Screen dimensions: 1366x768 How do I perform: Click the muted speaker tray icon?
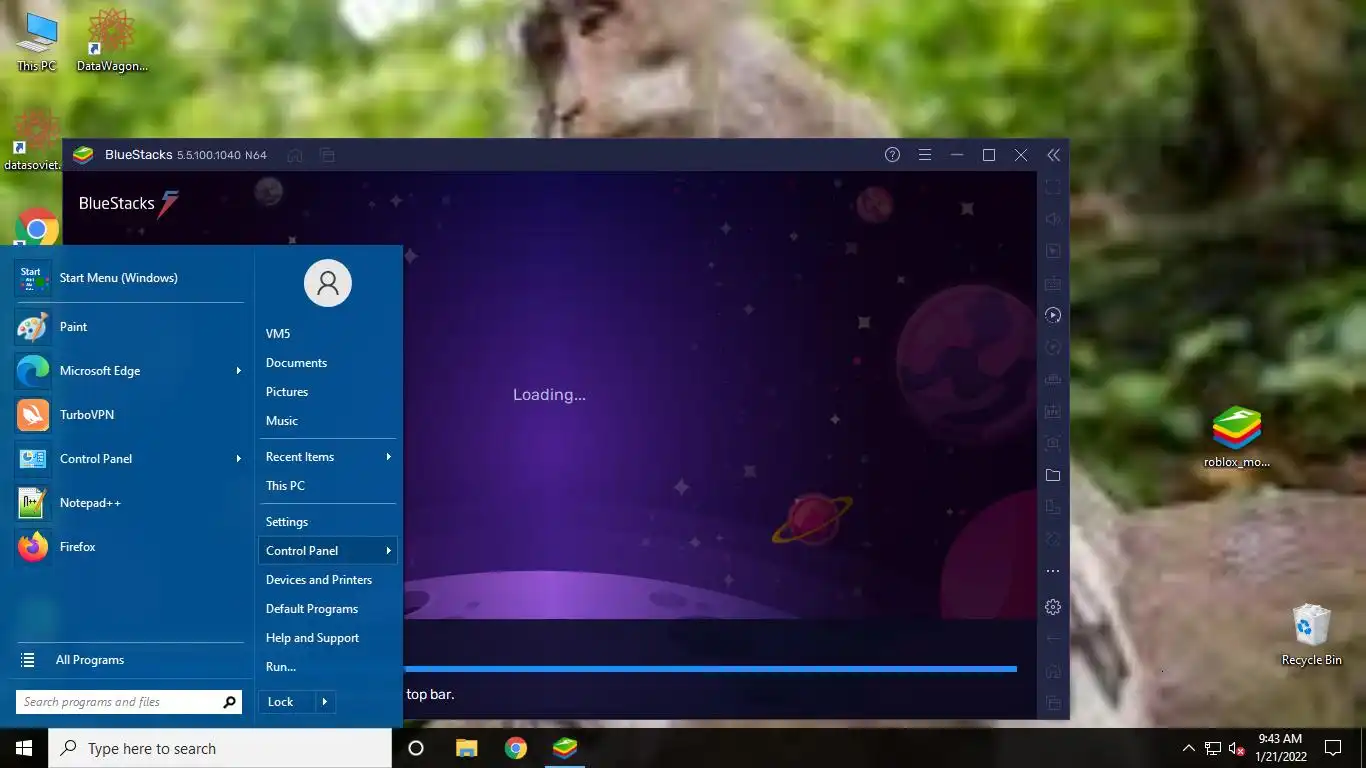(1237, 748)
